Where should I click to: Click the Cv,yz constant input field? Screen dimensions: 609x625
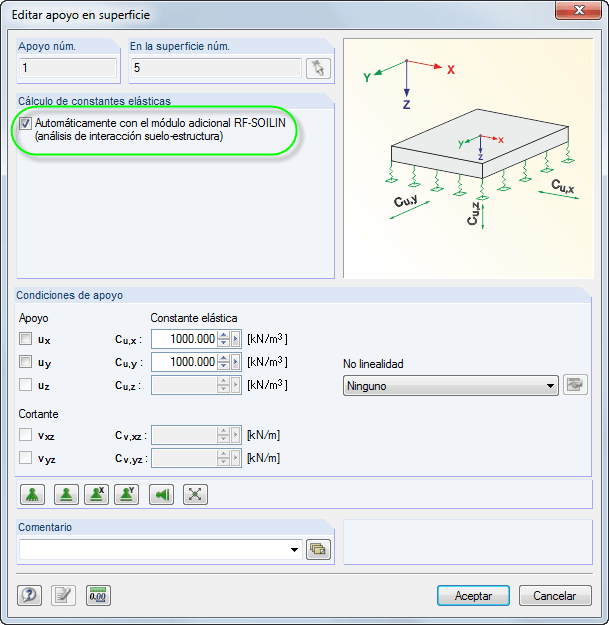click(x=185, y=458)
